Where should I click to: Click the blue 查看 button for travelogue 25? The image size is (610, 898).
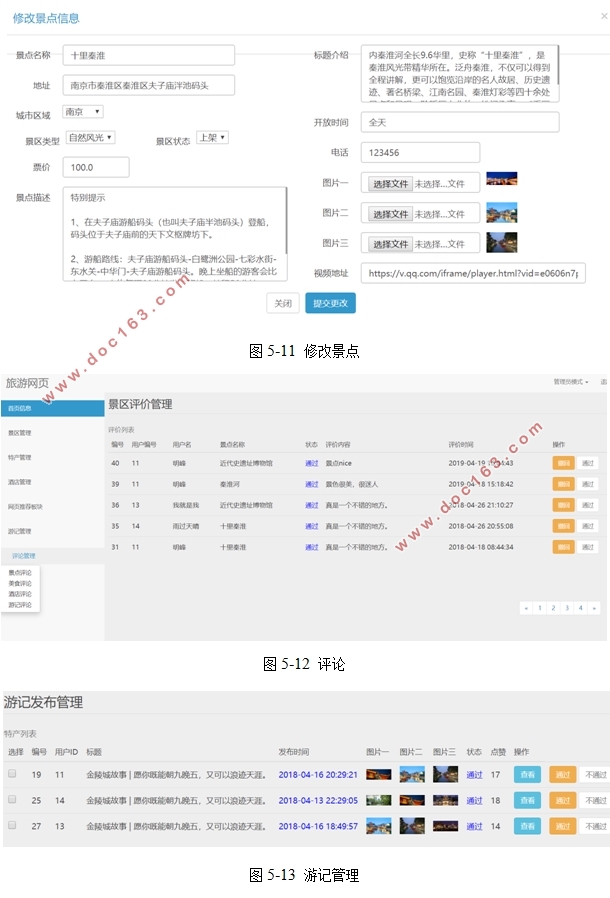528,800
